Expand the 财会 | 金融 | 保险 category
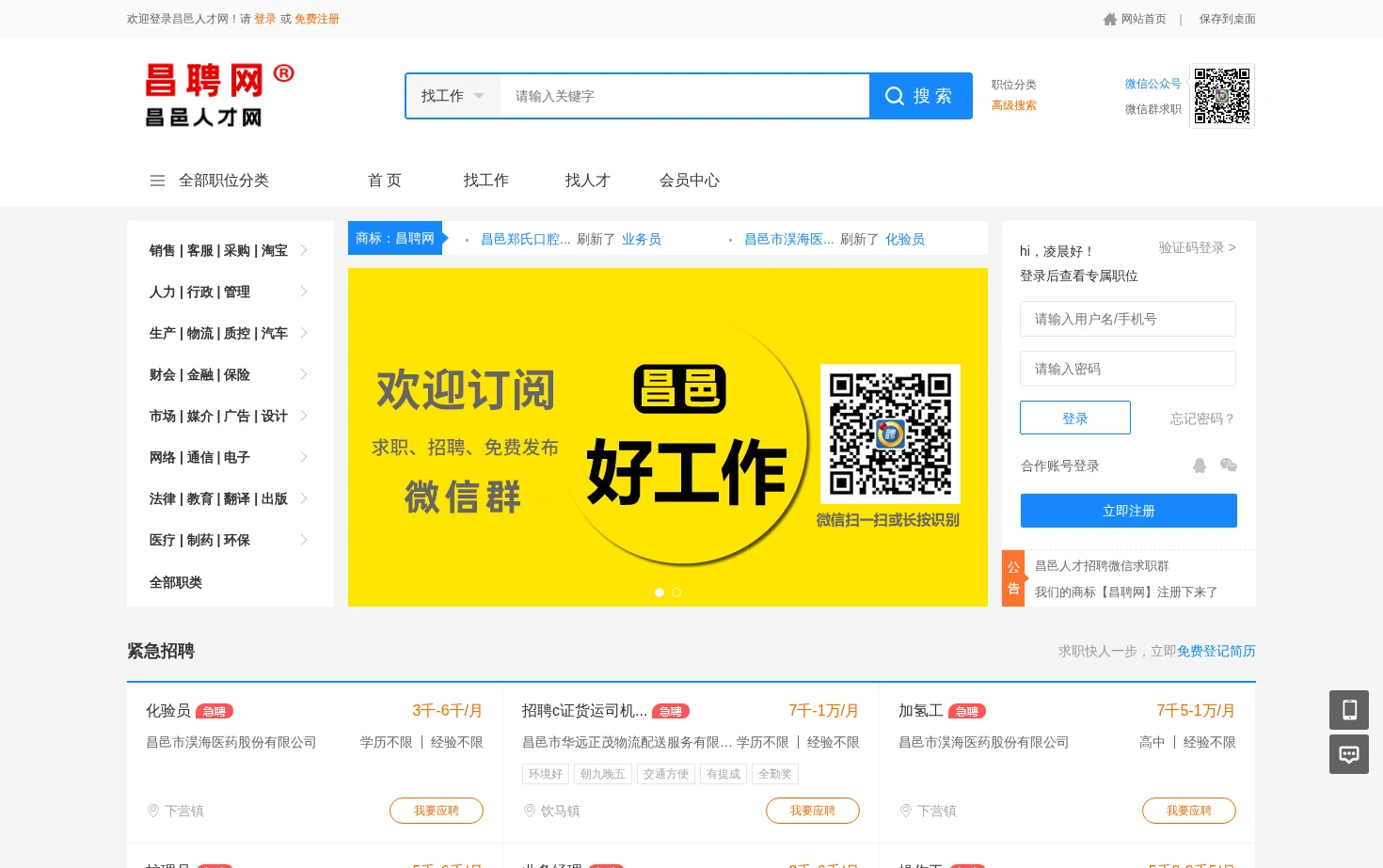Image resolution: width=1383 pixels, height=868 pixels. pyautogui.click(x=230, y=374)
